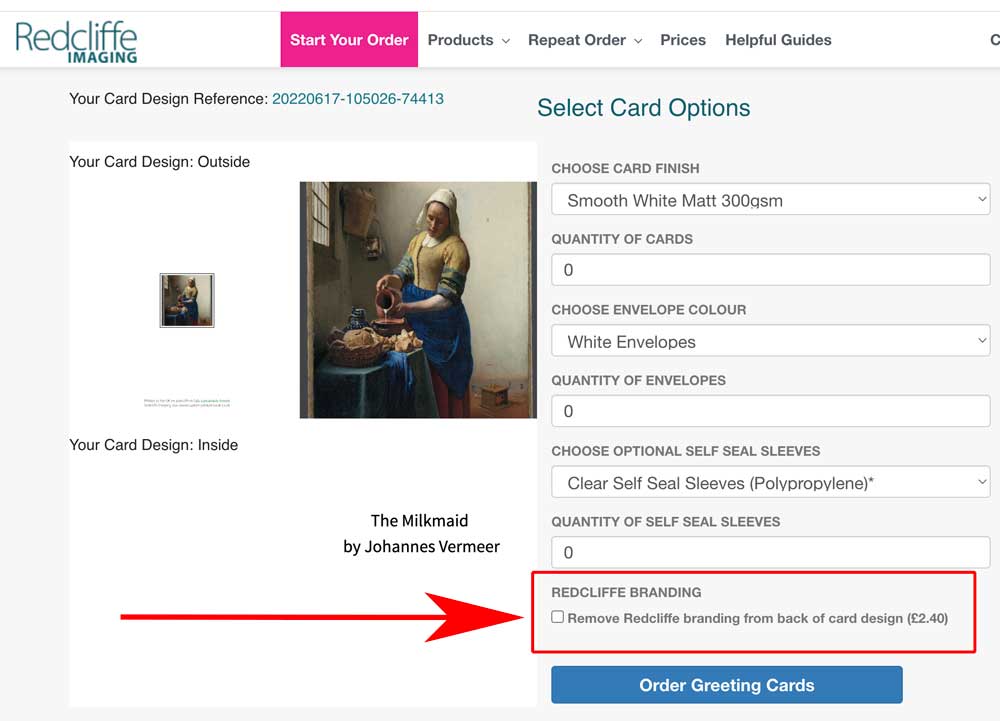The image size is (1000, 721).
Task: Click the Quantity of Envelopes input field
Action: coord(770,410)
